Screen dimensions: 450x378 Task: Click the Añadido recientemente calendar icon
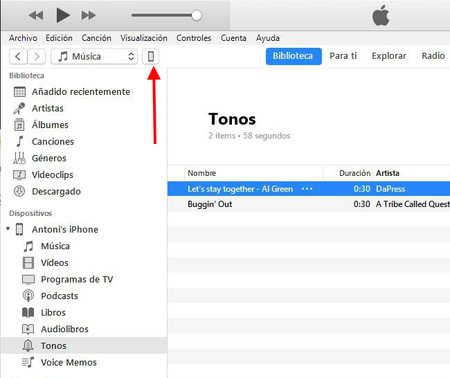point(19,92)
